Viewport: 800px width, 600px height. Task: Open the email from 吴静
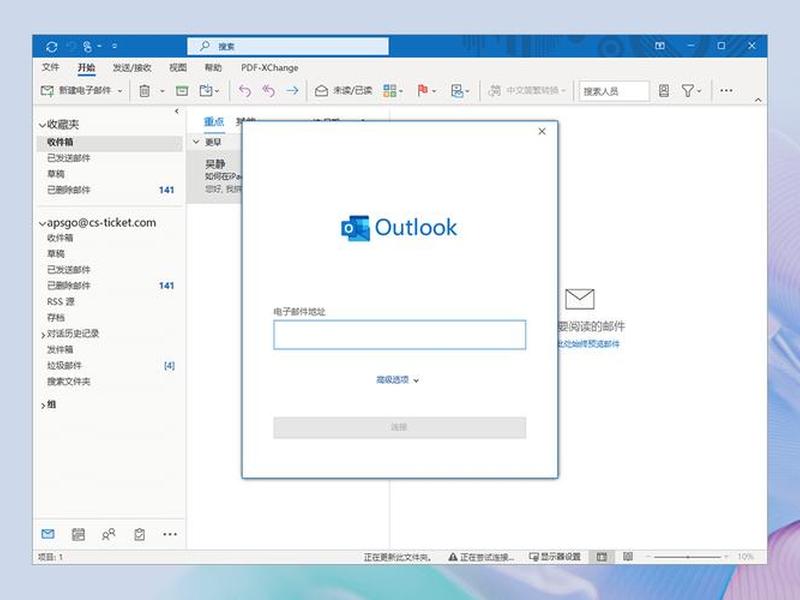pos(214,176)
